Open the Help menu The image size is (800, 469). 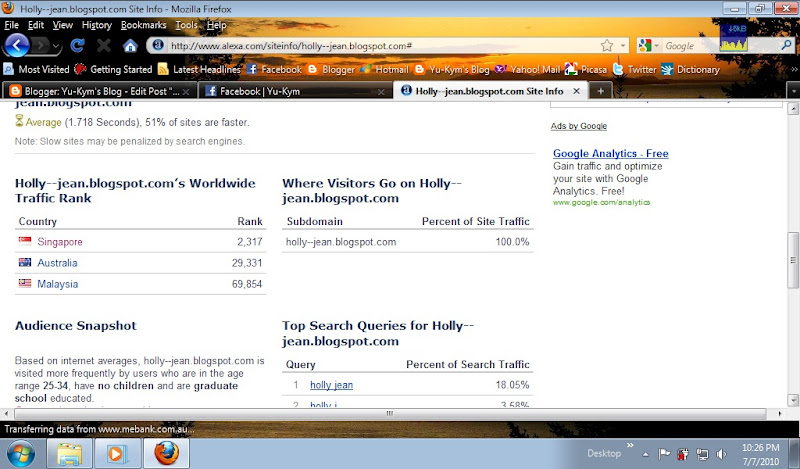coord(216,25)
